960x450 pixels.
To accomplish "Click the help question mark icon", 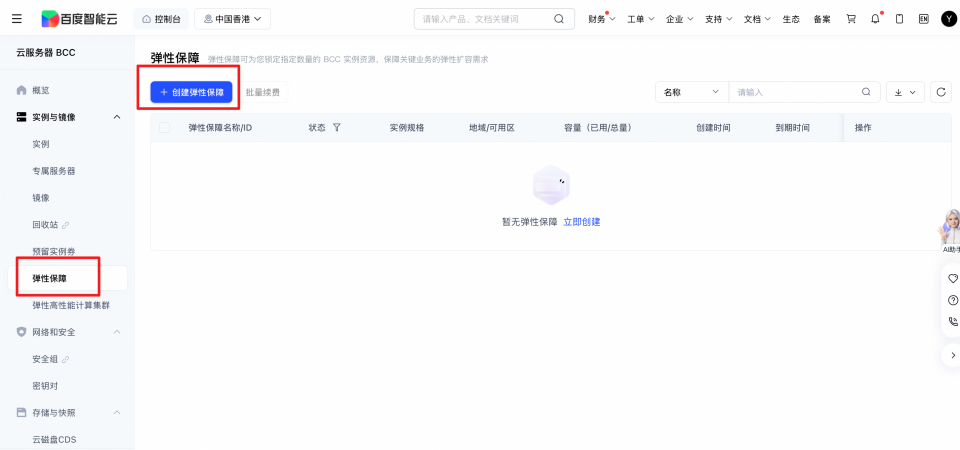I will pos(953,300).
